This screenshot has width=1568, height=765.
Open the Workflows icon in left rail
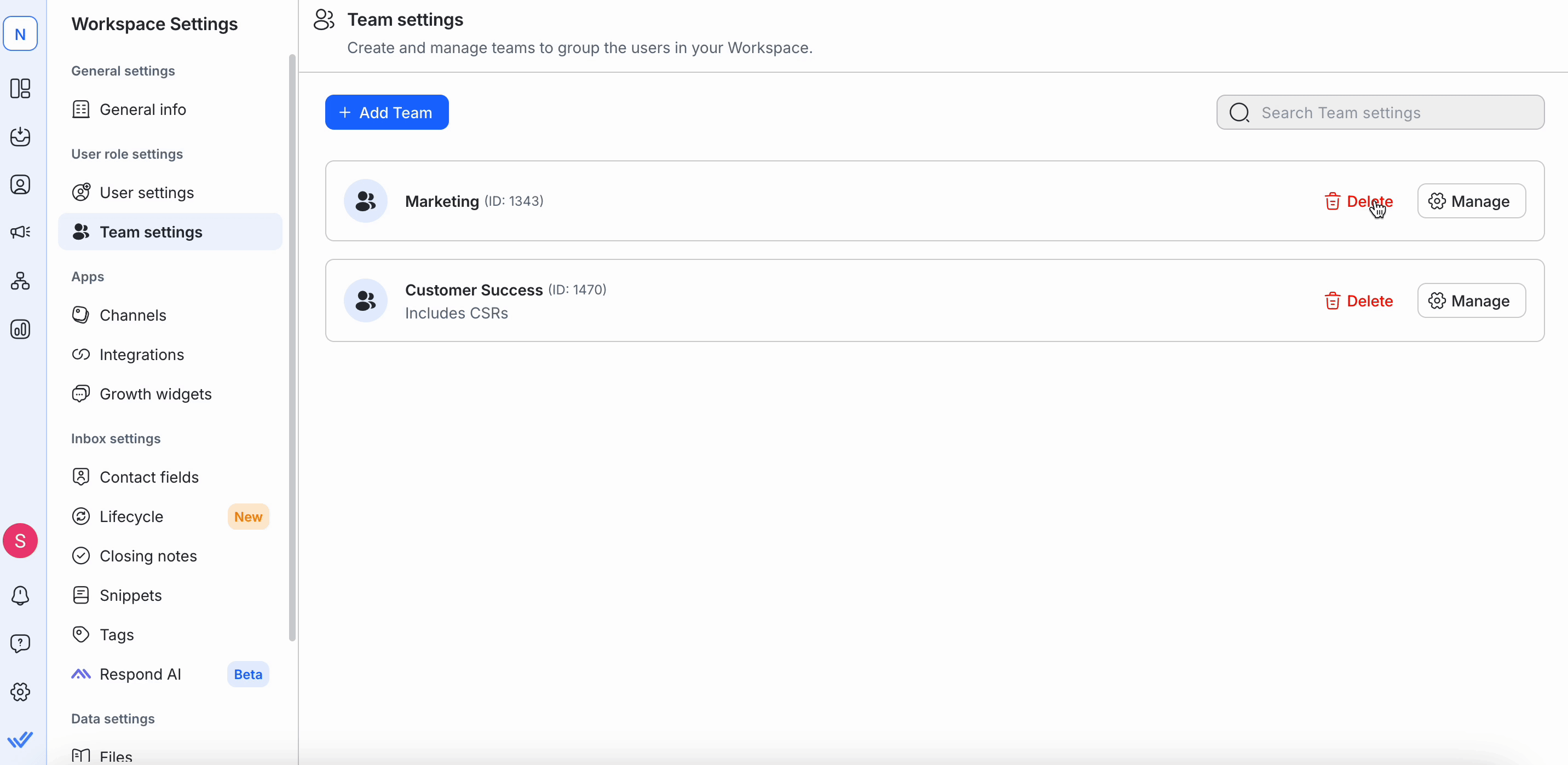[20, 281]
